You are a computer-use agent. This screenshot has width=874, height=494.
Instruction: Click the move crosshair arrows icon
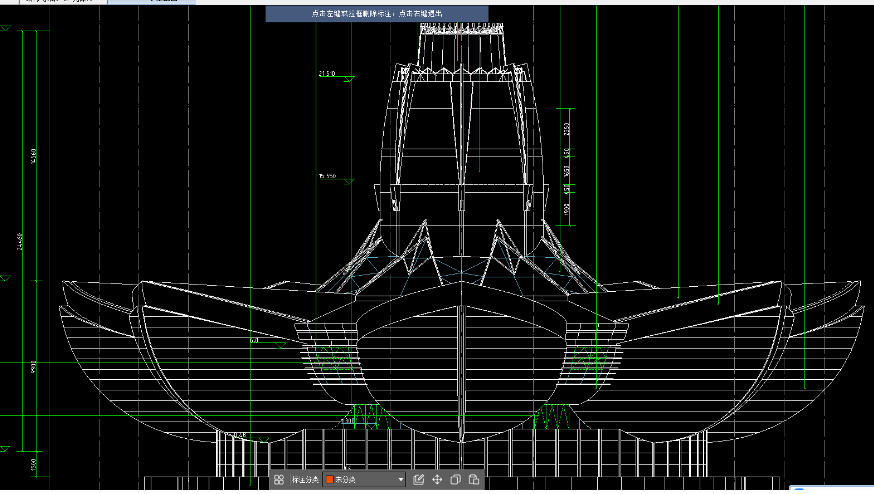point(437,480)
